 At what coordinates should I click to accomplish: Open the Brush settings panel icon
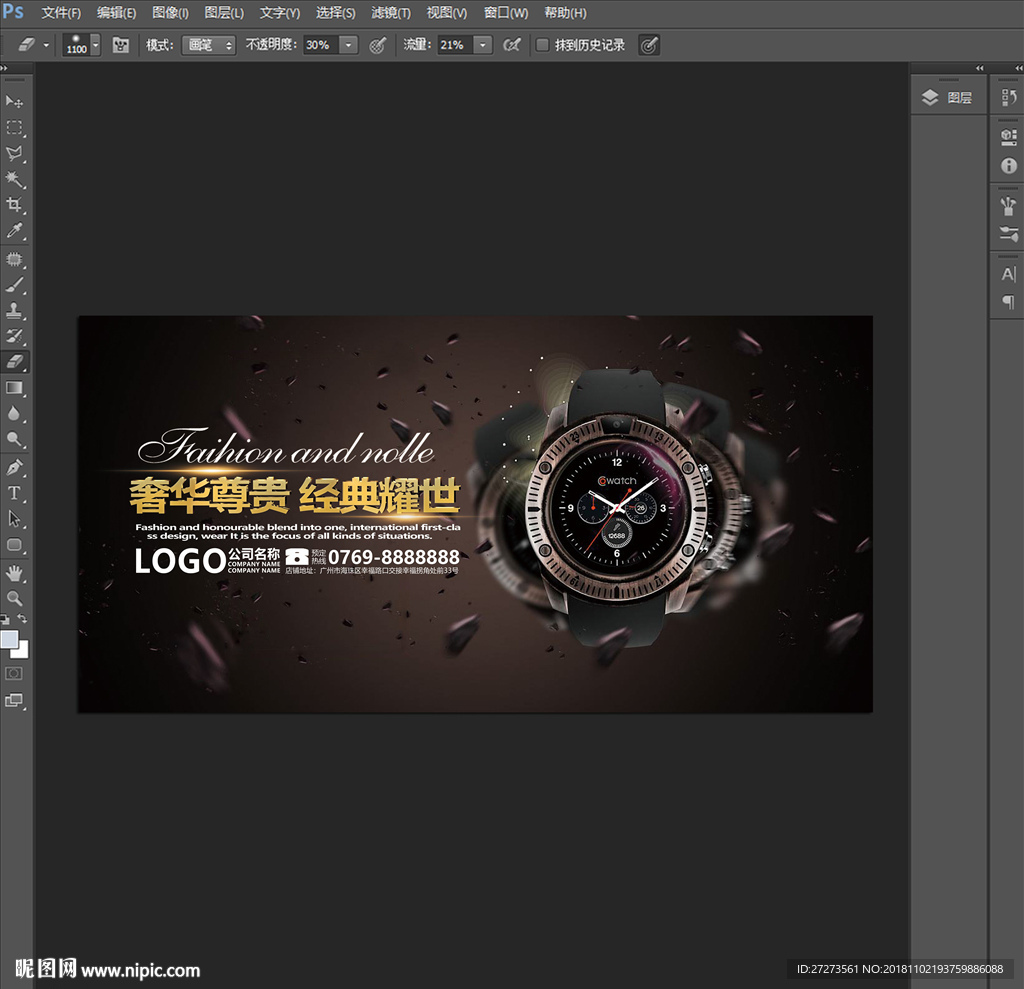pos(1008,234)
